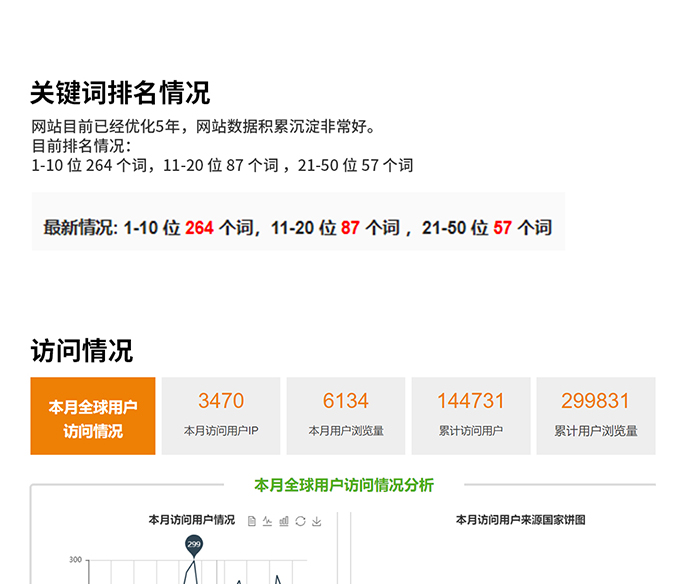This screenshot has width=700, height=584.
Task: Click the 关键词排名情况 heading
Action: pos(120,93)
